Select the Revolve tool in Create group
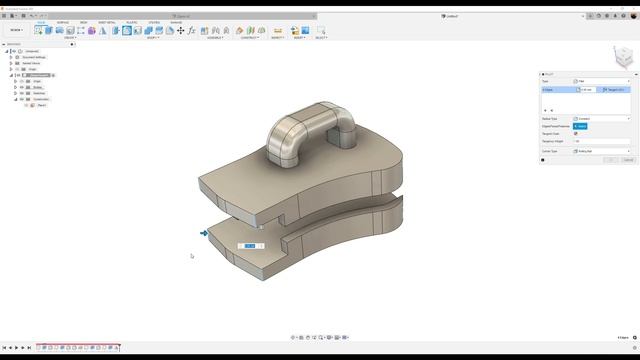Screen dimensions: 640x360 coord(60,30)
